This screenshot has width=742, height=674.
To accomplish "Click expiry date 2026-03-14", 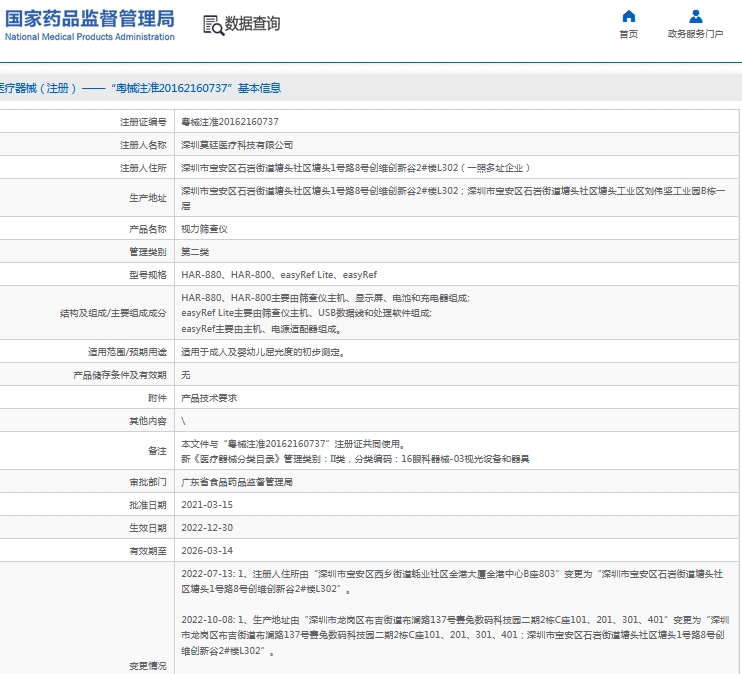I will click(x=207, y=550).
